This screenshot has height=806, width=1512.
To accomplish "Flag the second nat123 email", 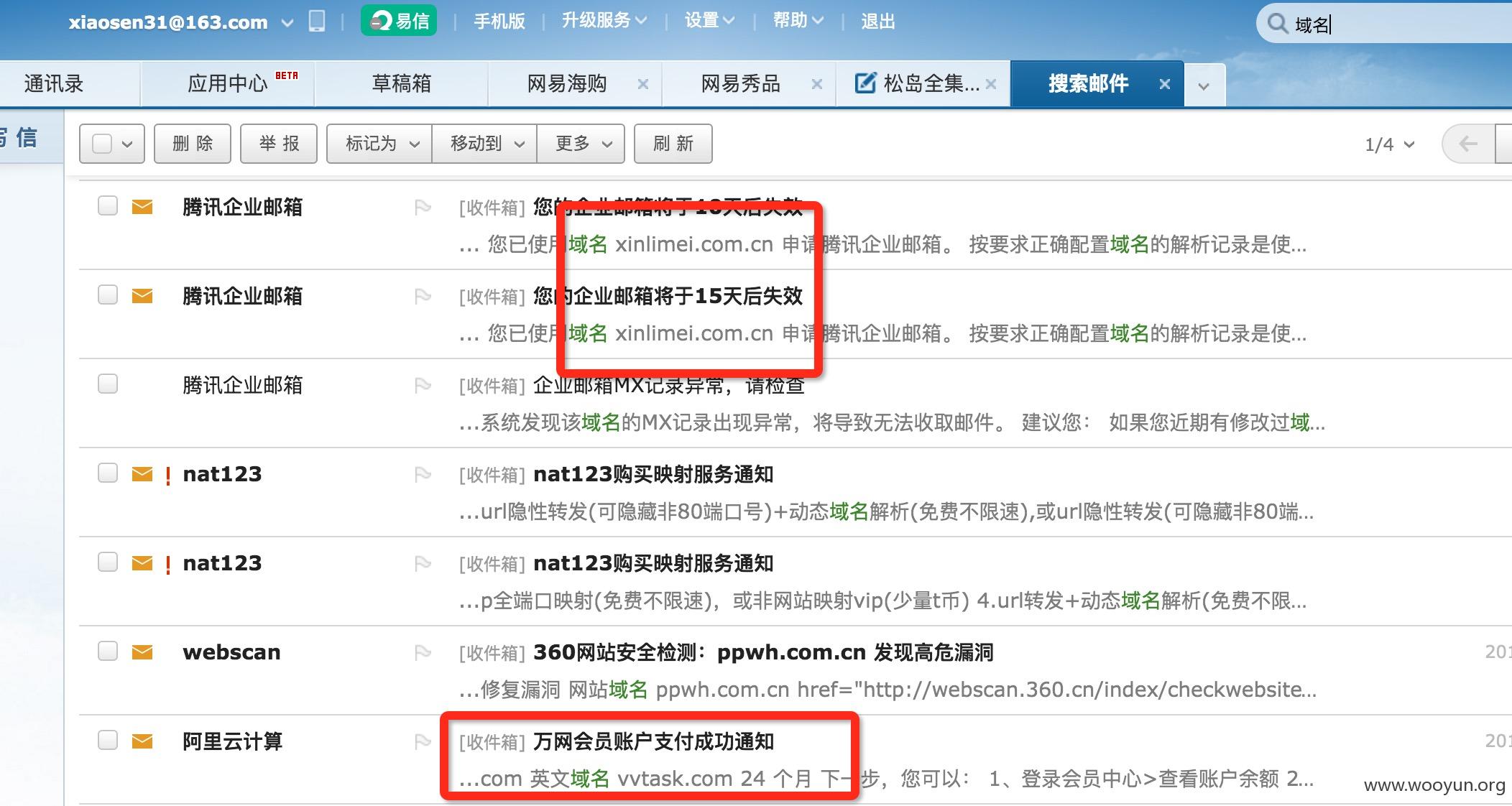I will tap(423, 564).
